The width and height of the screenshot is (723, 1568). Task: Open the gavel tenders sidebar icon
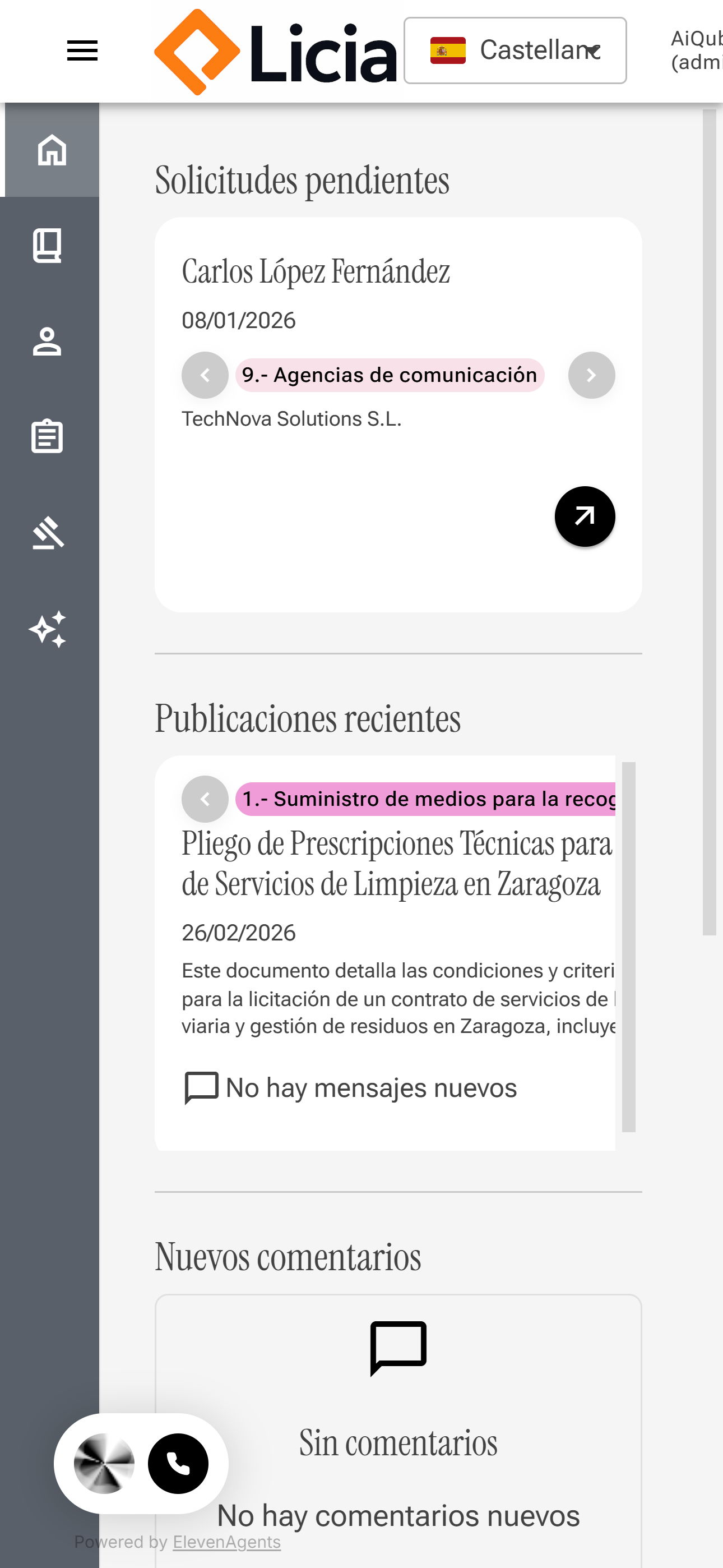48,533
